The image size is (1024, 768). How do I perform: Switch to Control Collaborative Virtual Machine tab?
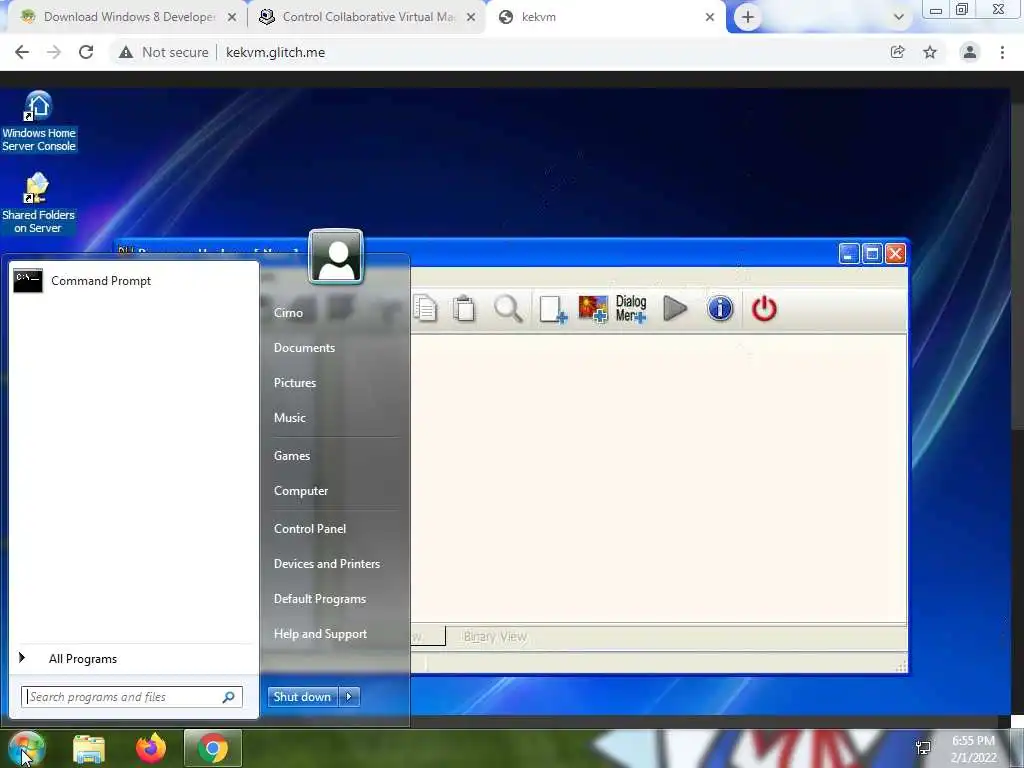[x=368, y=17]
